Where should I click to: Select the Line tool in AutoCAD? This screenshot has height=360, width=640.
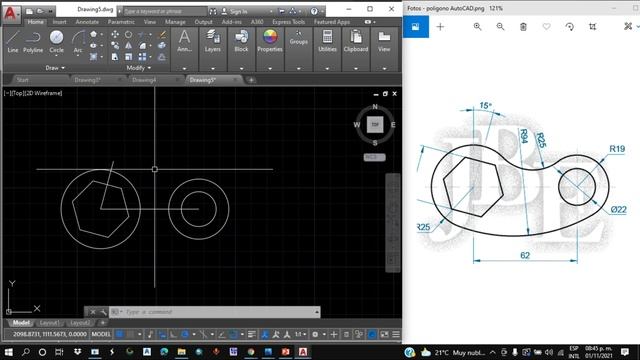coord(13,42)
